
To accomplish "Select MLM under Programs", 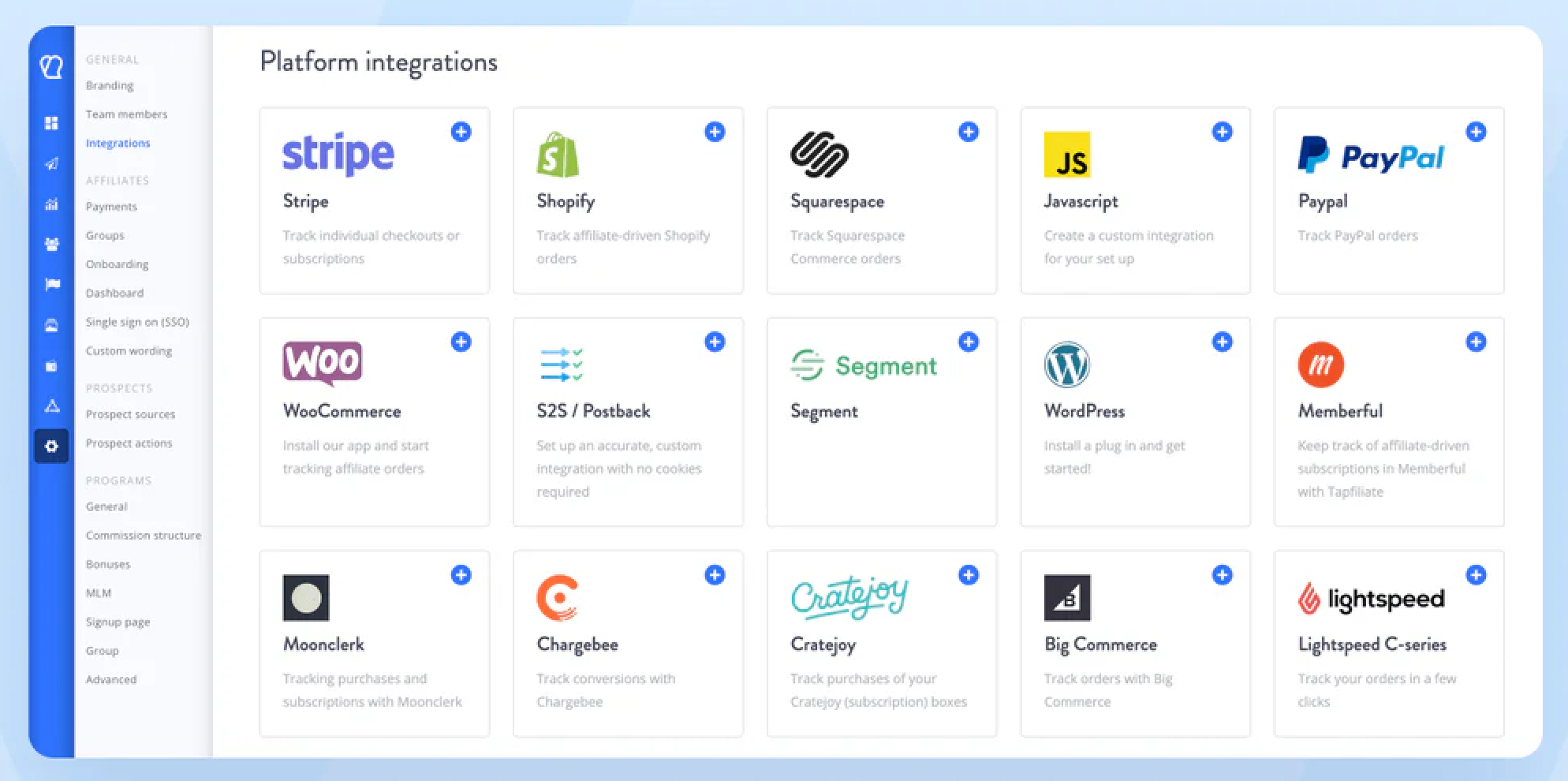I will [99, 593].
